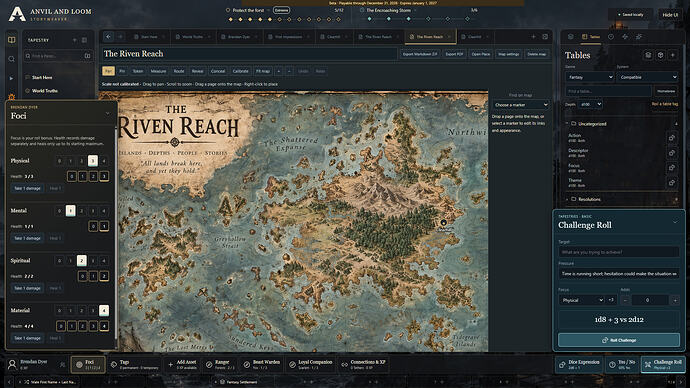Viewport: 690px width, 388px height.
Task: Open Dice Expression in the bottom bar
Action: coord(579,364)
